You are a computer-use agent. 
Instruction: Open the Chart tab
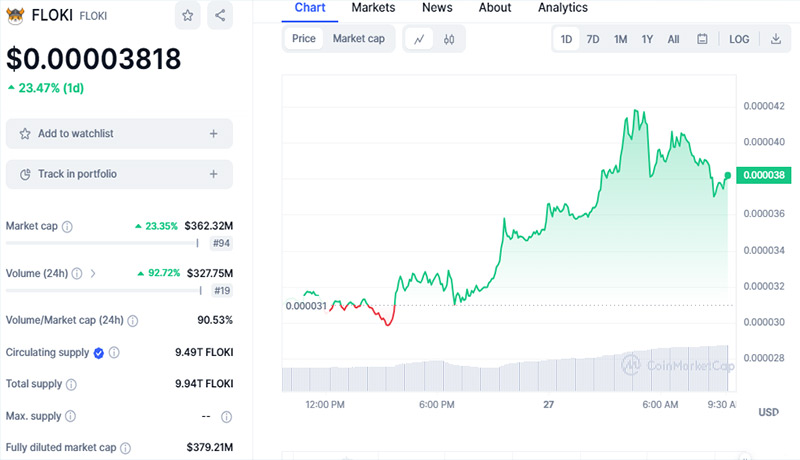(310, 8)
